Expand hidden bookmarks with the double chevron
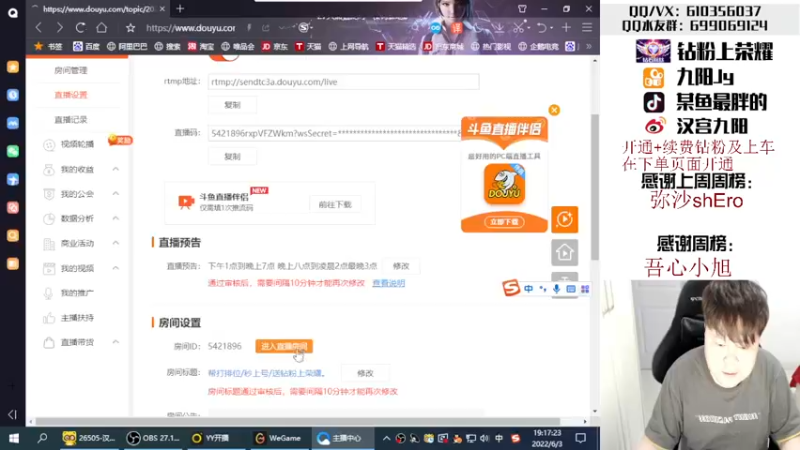Image resolution: width=800 pixels, height=450 pixels. tap(589, 46)
